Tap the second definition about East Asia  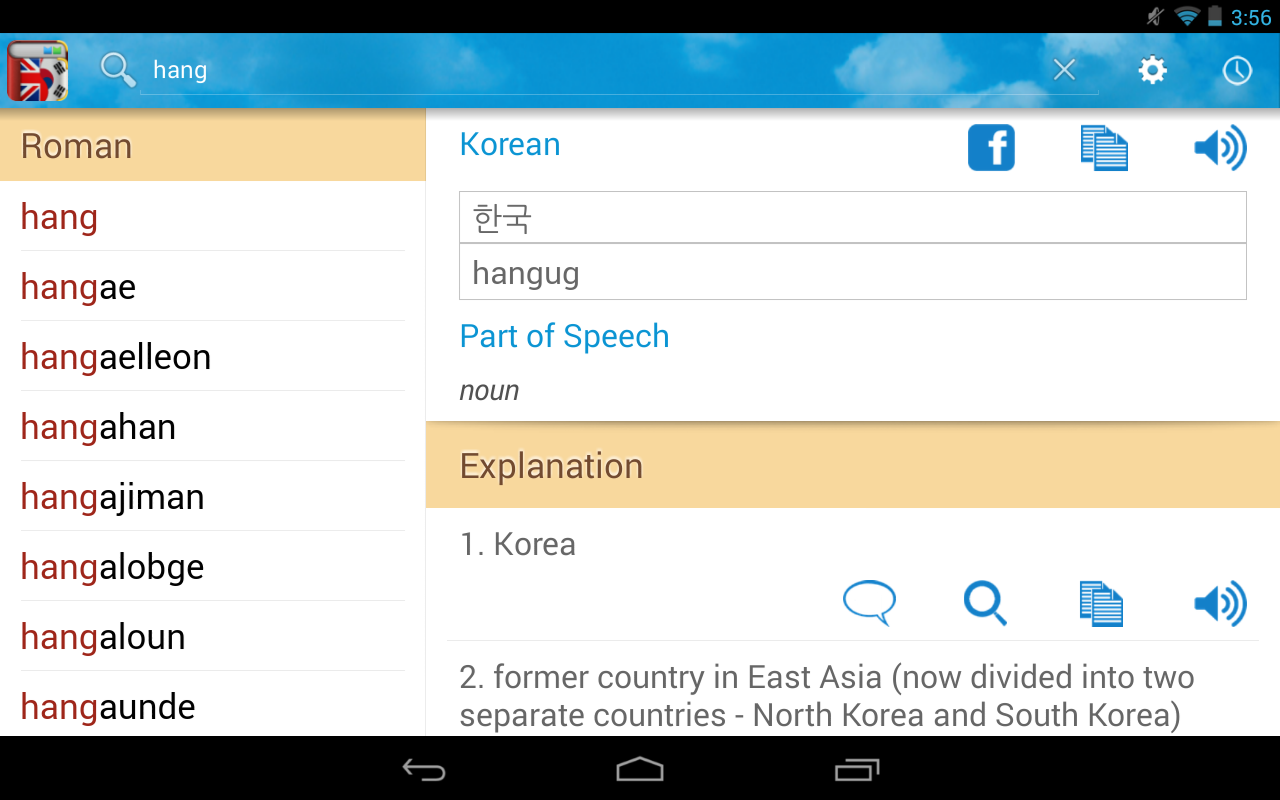pos(827,696)
